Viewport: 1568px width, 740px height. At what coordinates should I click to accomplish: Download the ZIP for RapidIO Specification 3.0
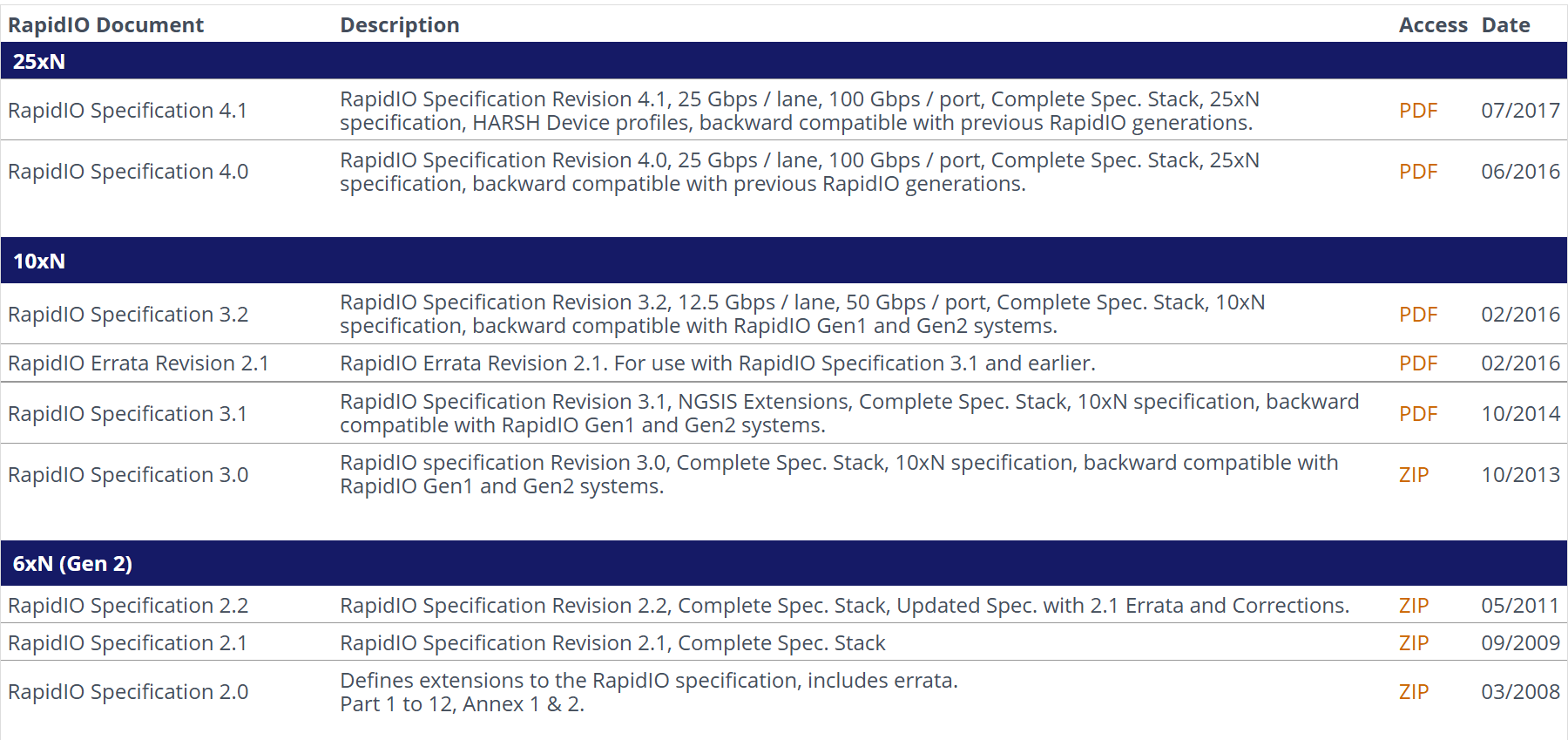(1413, 475)
